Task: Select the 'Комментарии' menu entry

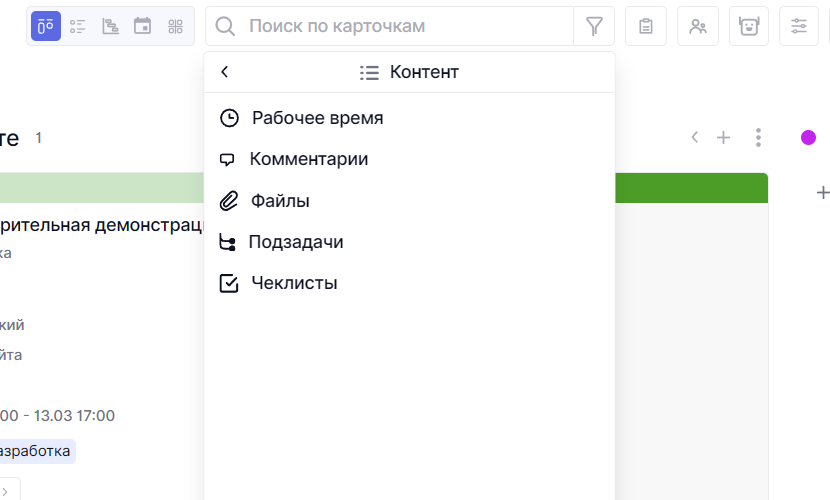Action: coord(308,159)
